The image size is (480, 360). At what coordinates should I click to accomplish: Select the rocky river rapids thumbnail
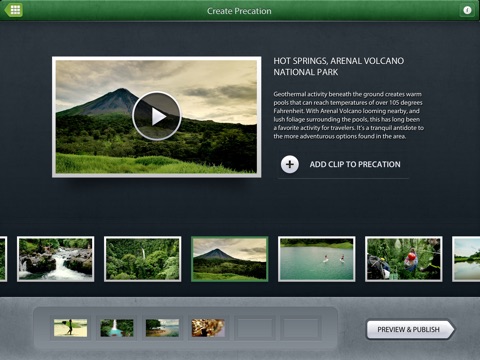[56, 259]
